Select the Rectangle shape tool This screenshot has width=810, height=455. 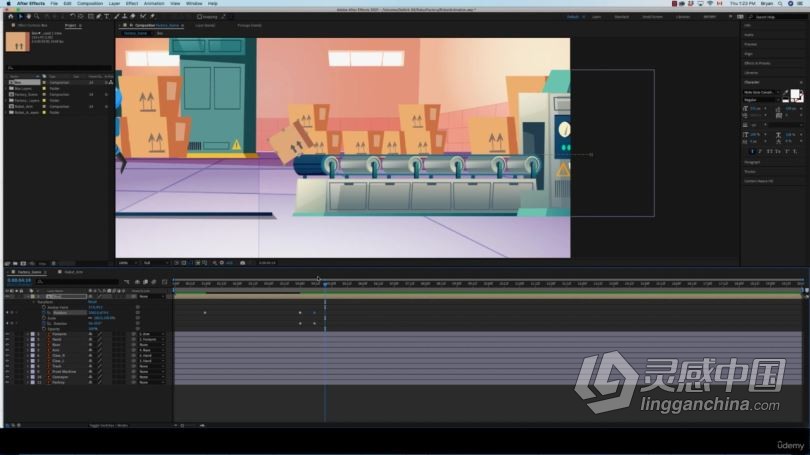tap(90, 17)
